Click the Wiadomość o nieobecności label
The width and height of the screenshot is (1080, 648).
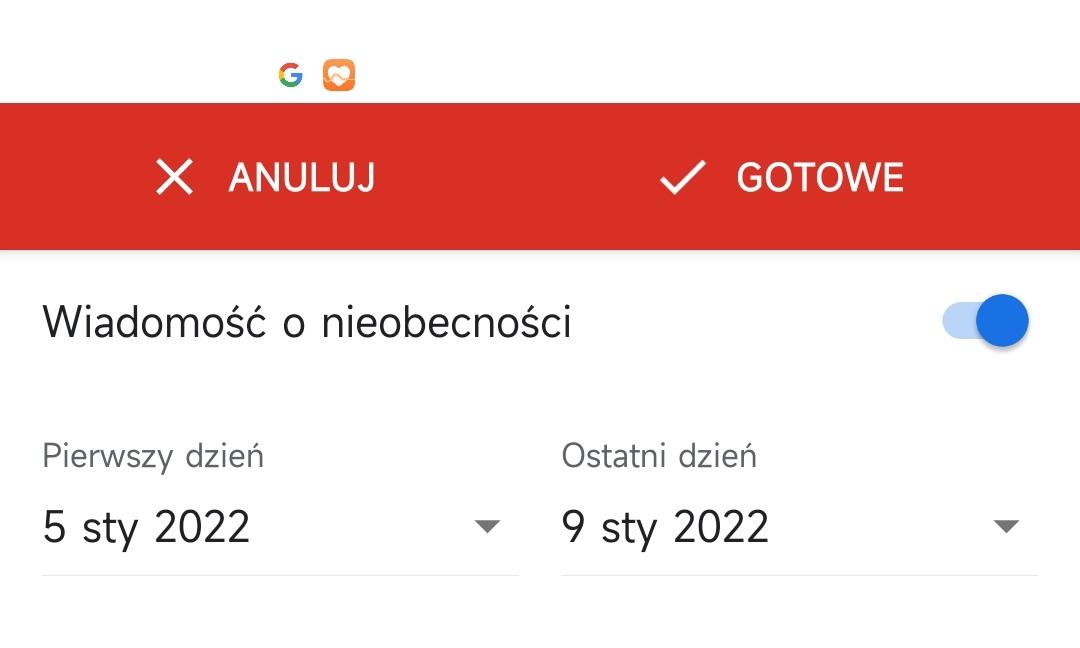[307, 322]
